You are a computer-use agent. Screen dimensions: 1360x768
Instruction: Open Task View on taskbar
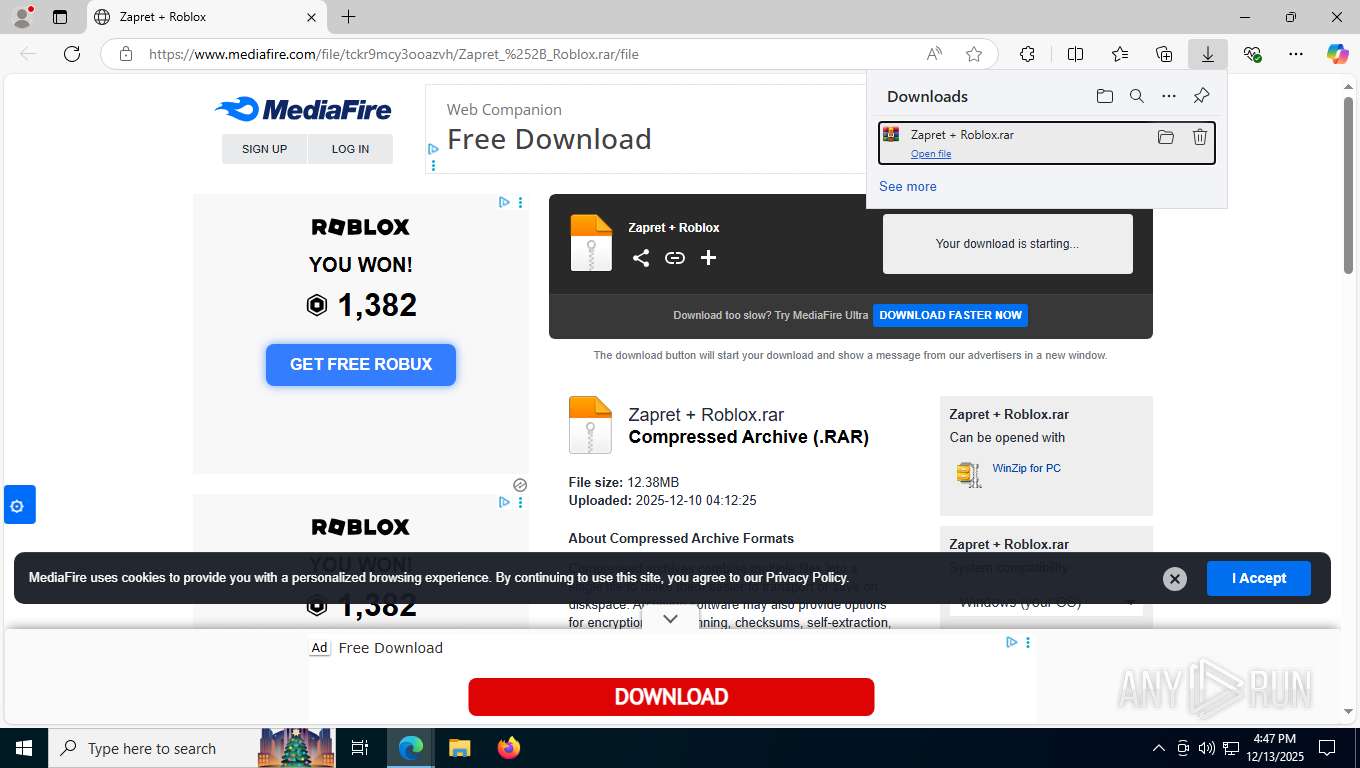tap(360, 748)
